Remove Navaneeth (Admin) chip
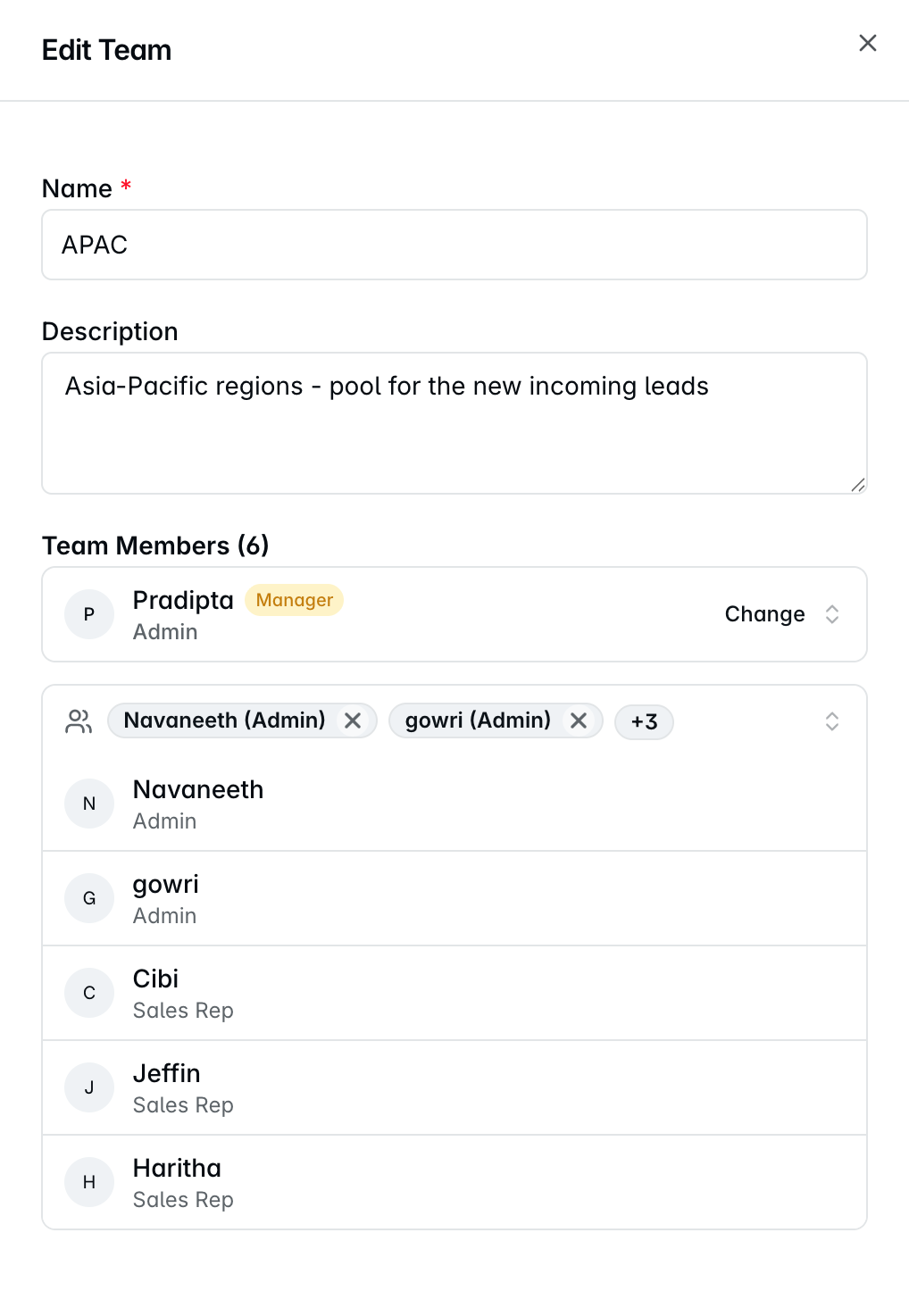The height and width of the screenshot is (1316, 909). tap(353, 720)
